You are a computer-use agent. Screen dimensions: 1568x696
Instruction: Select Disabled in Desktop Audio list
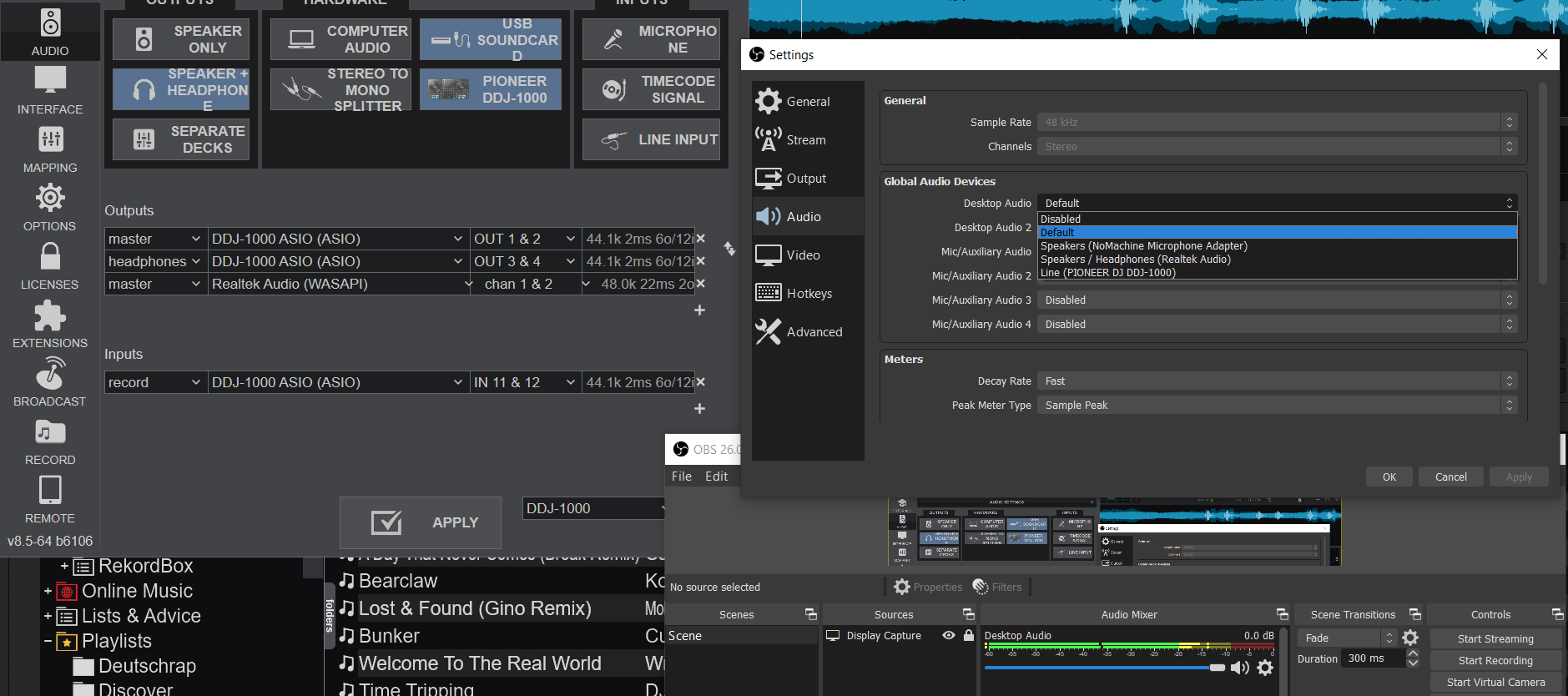pyautogui.click(x=1277, y=219)
